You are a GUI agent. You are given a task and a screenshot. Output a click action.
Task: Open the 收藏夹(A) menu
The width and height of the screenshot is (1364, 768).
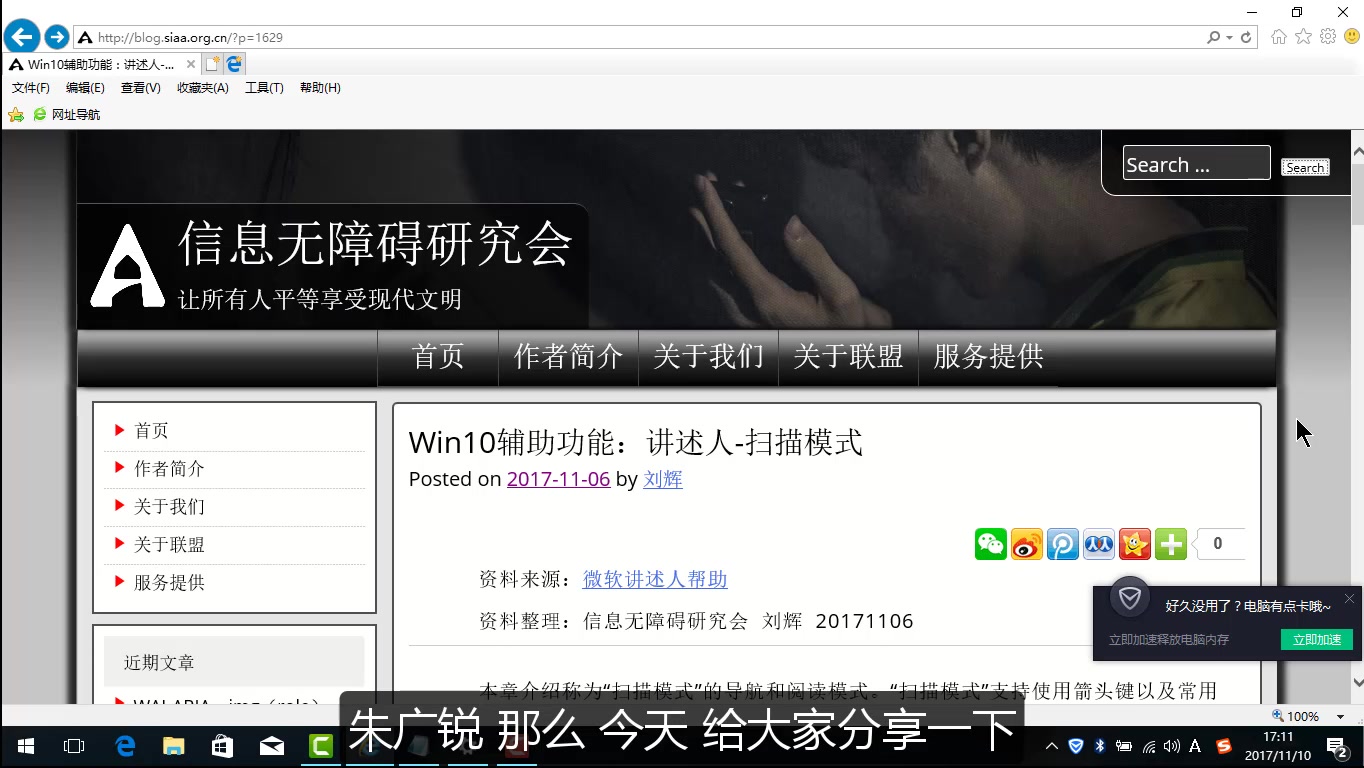203,88
